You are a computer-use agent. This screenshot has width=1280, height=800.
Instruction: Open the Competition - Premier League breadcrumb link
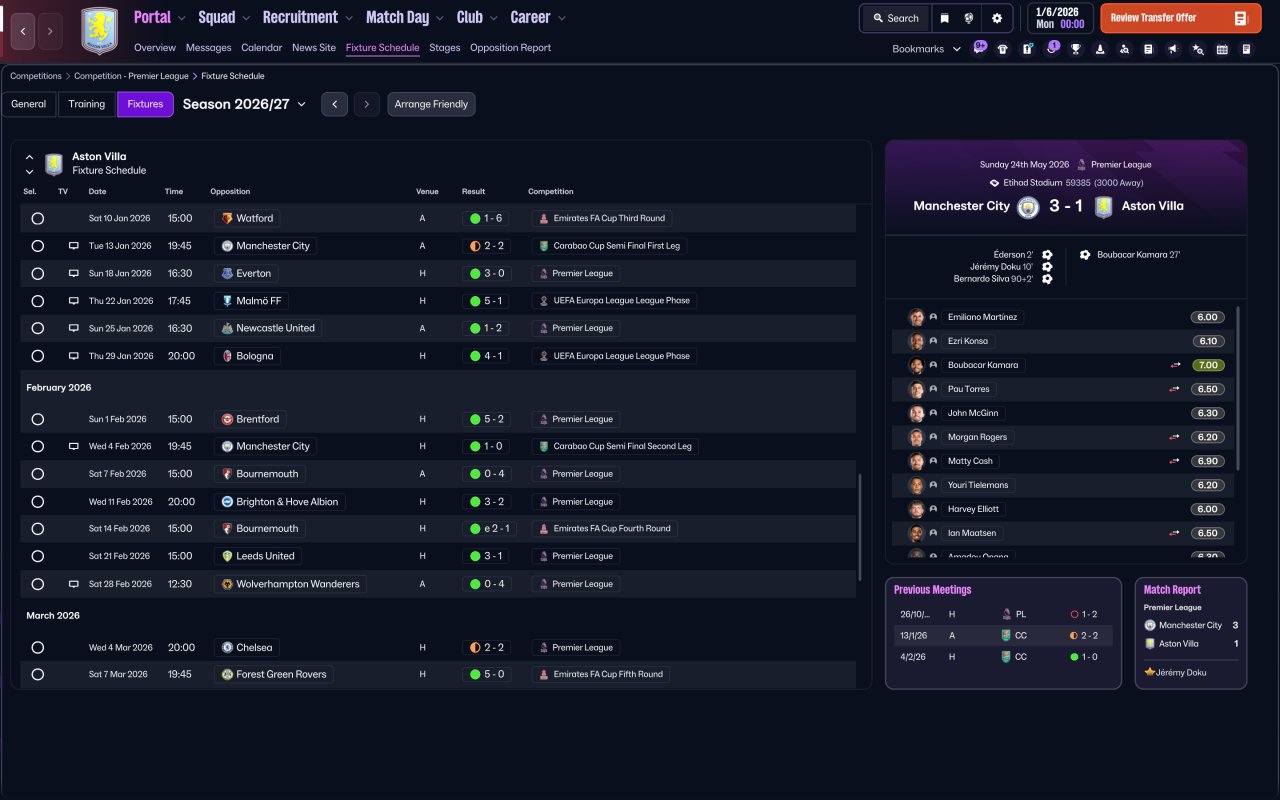coord(130,76)
